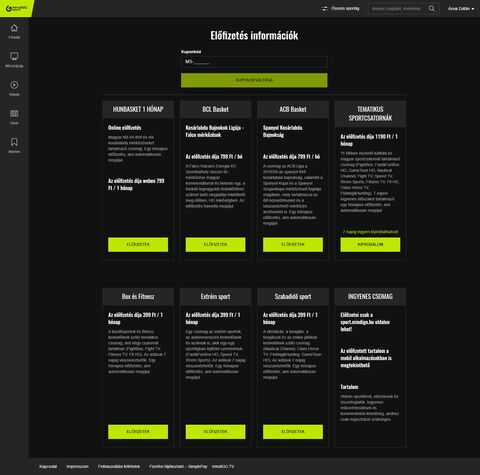Open the news grid icon in the sidebar
480x475 pixels.
[14, 113]
